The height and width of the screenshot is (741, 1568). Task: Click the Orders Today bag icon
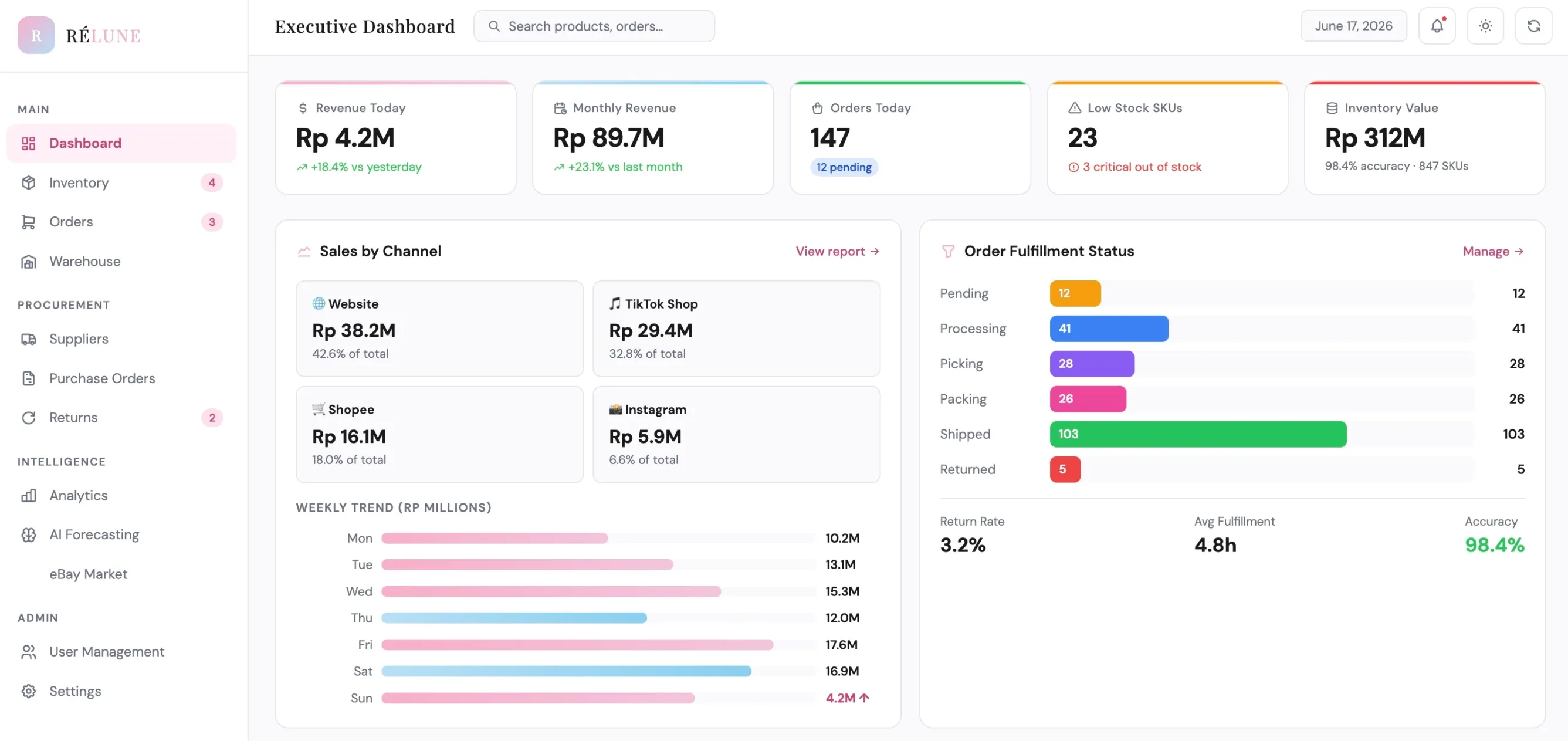(817, 108)
